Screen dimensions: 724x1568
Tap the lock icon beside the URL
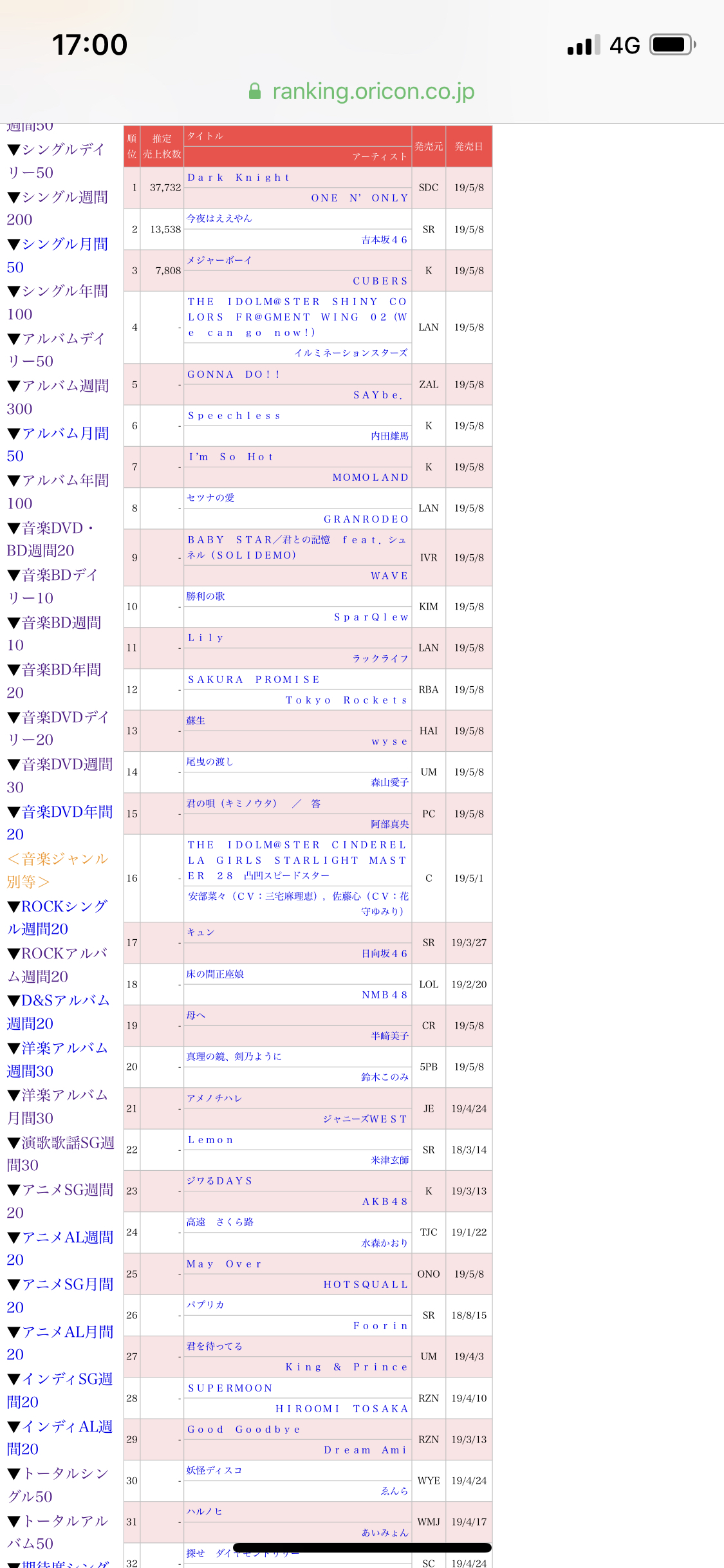(x=255, y=91)
